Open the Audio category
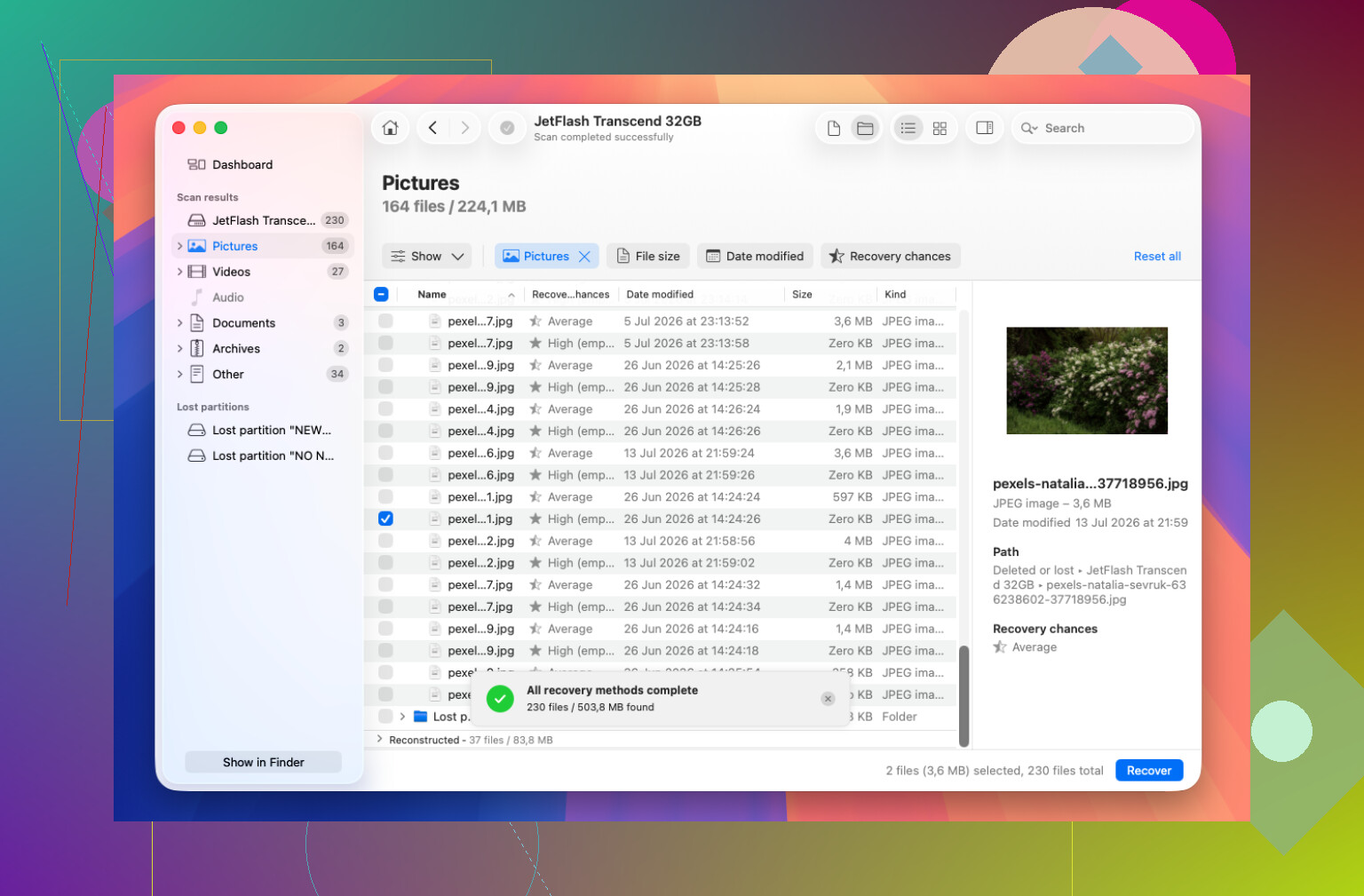Image resolution: width=1364 pixels, height=896 pixels. 263,297
